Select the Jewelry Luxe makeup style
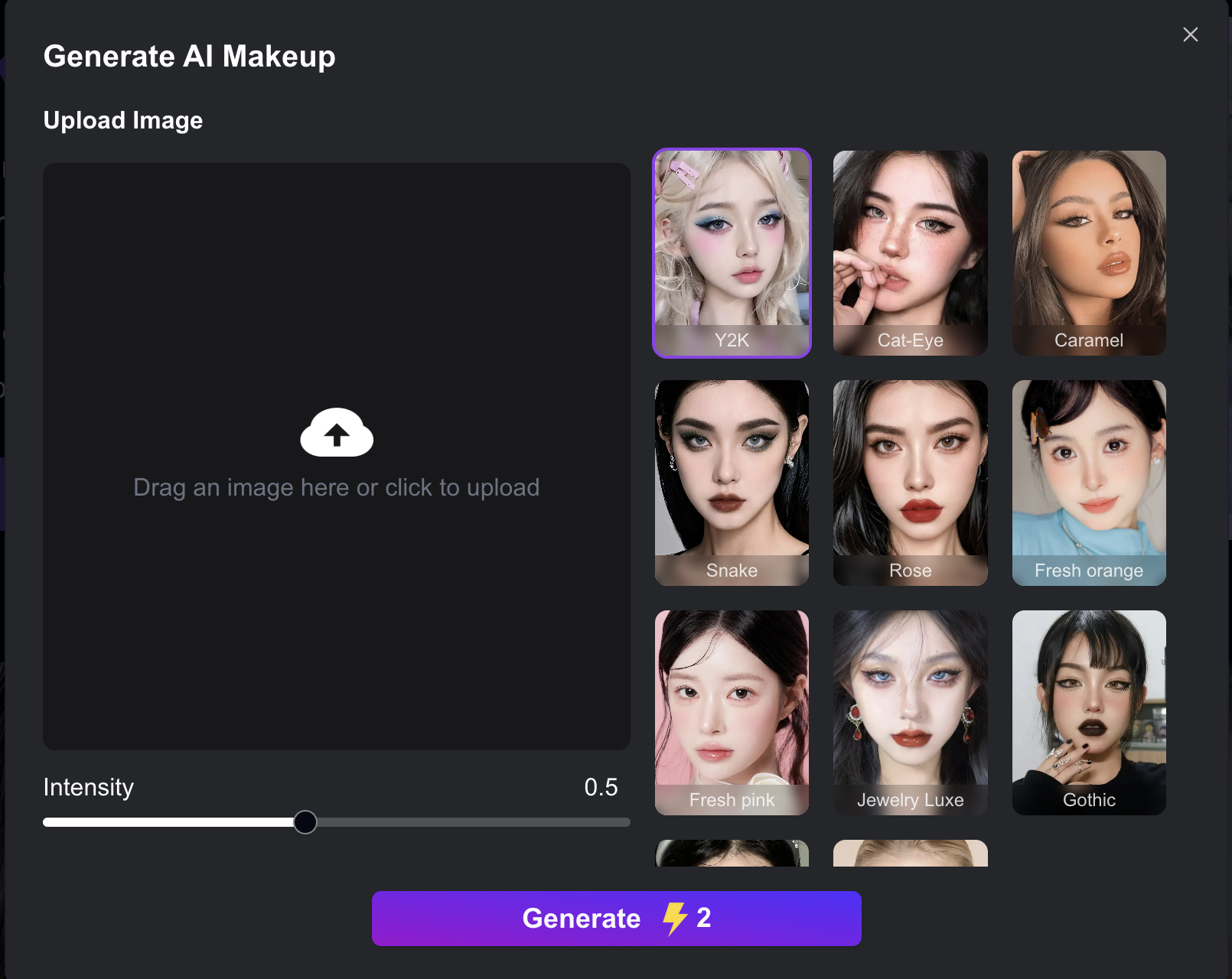Viewport: 1232px width, 979px height. pyautogui.click(x=910, y=713)
